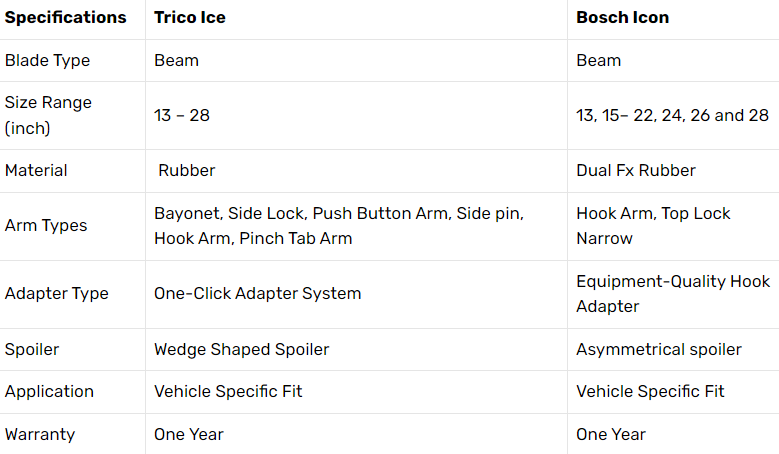Click the Adapter Type row label
779x454 pixels.
coord(57,294)
